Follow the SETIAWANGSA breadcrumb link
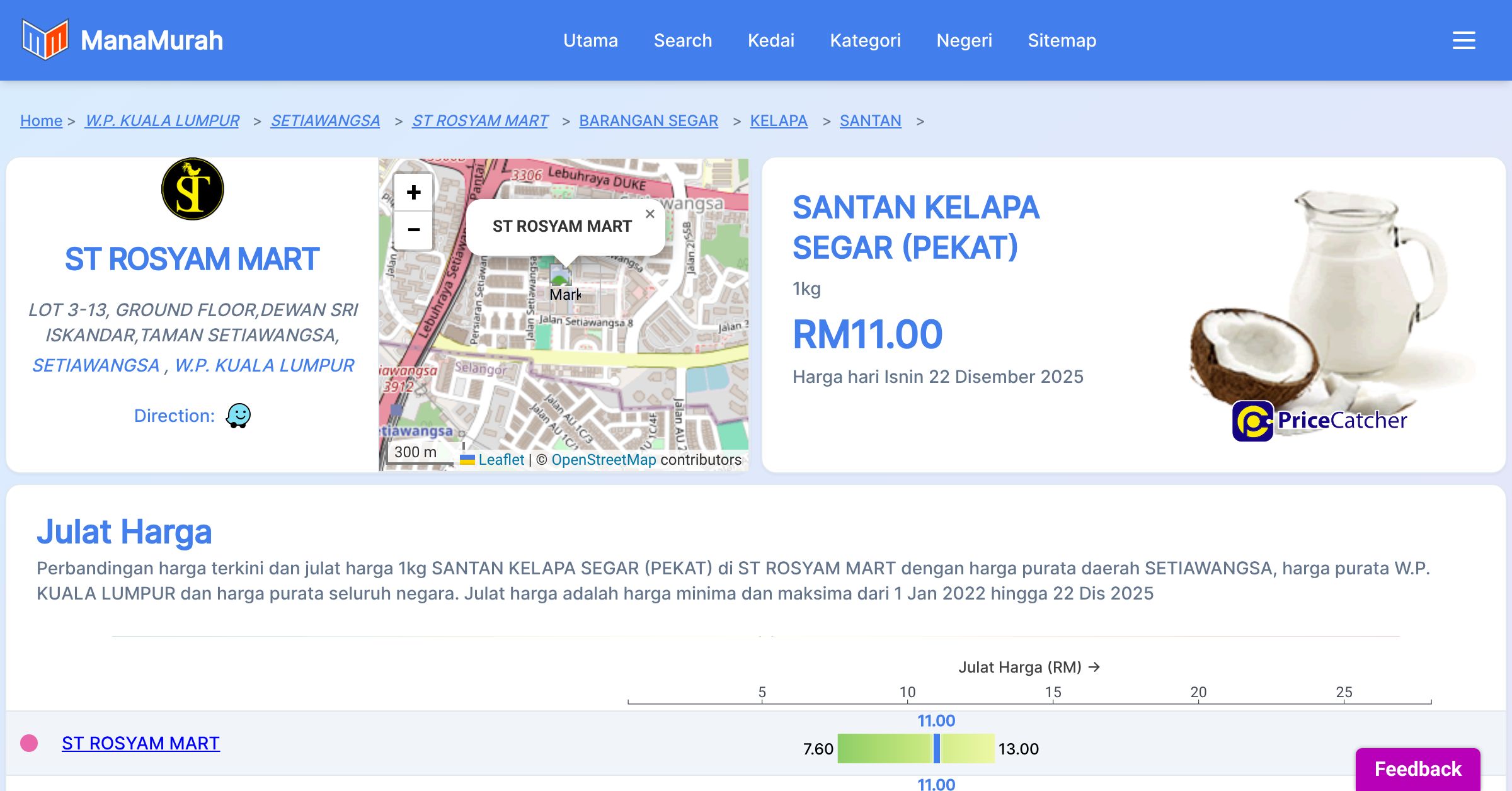This screenshot has width=1512, height=791. (325, 120)
